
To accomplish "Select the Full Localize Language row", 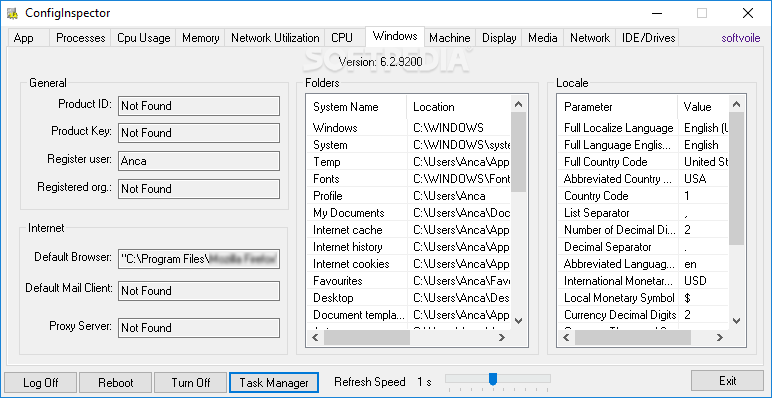I will coord(643,128).
